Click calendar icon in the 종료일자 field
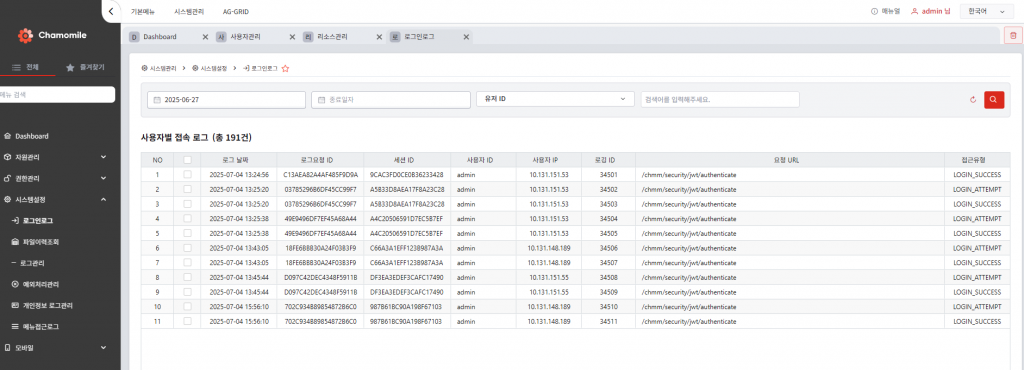1024x370 pixels. coord(322,100)
